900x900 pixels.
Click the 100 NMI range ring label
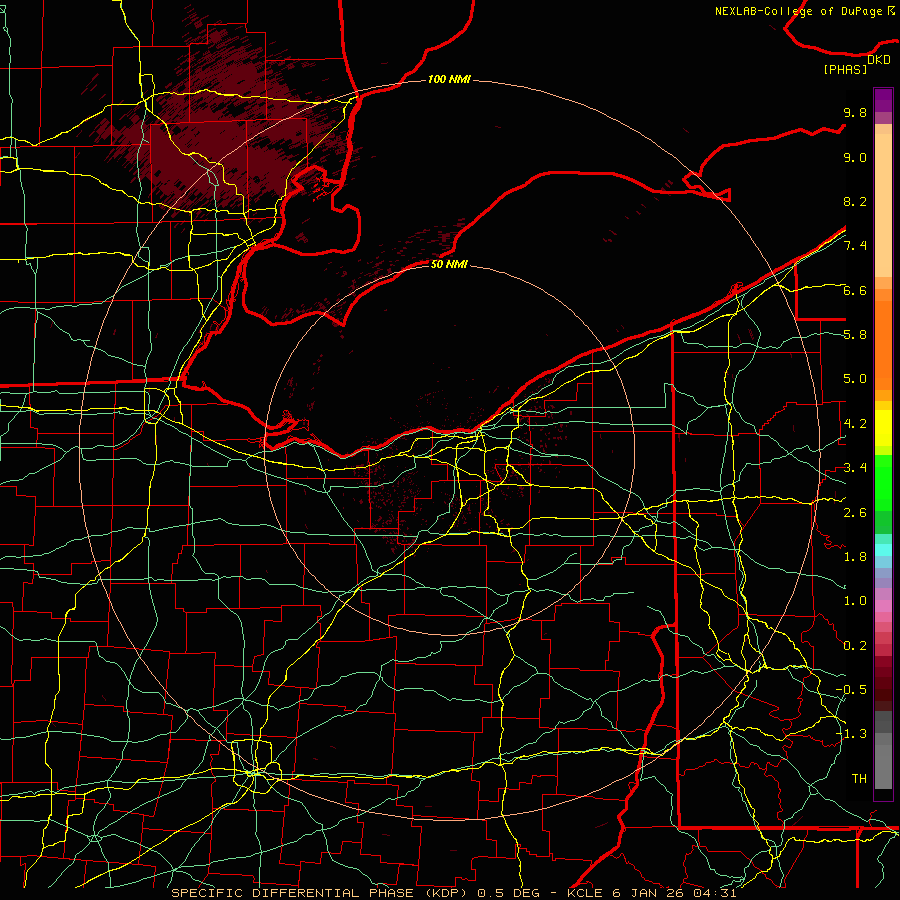[x=449, y=79]
